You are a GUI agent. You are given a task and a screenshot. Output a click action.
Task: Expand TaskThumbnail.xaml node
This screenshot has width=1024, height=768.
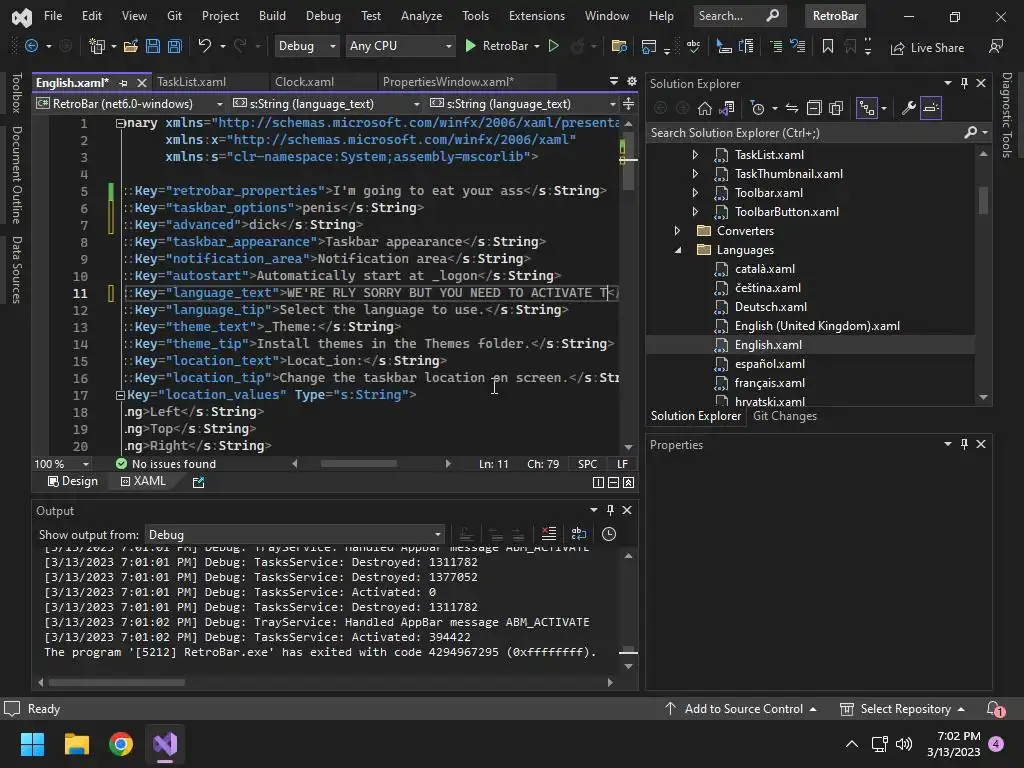(x=695, y=174)
